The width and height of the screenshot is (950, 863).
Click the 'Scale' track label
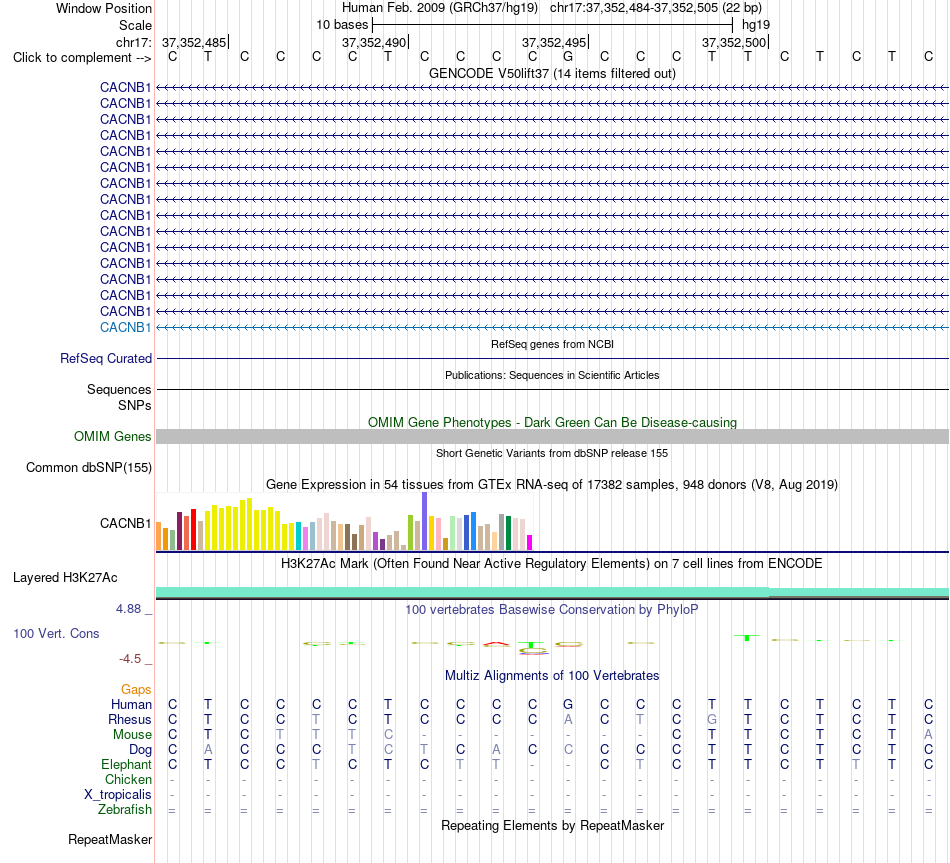[x=135, y=25]
